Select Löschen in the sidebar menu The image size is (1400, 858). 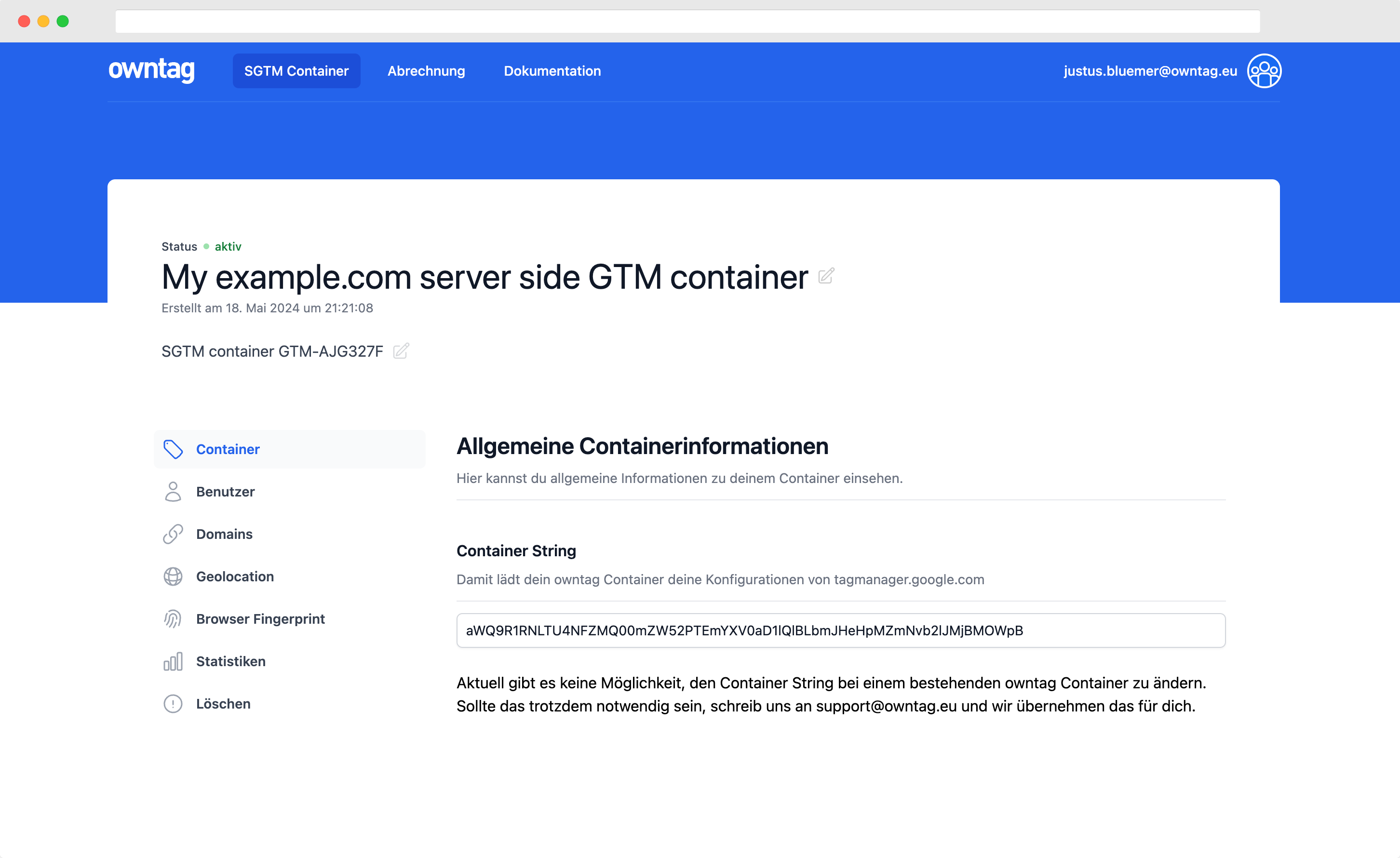click(x=223, y=704)
